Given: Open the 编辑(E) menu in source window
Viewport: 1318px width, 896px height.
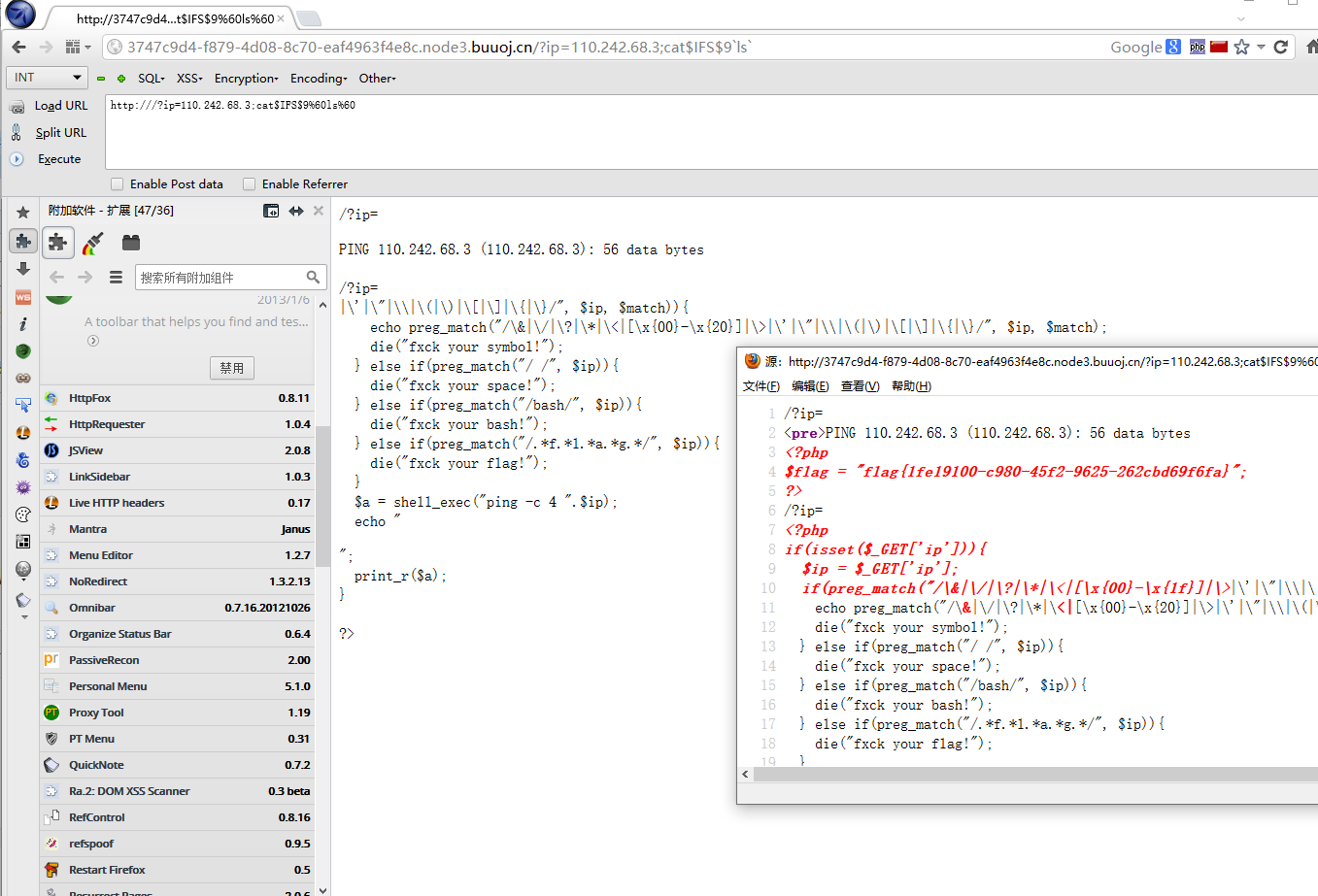Looking at the screenshot, I should [x=810, y=386].
